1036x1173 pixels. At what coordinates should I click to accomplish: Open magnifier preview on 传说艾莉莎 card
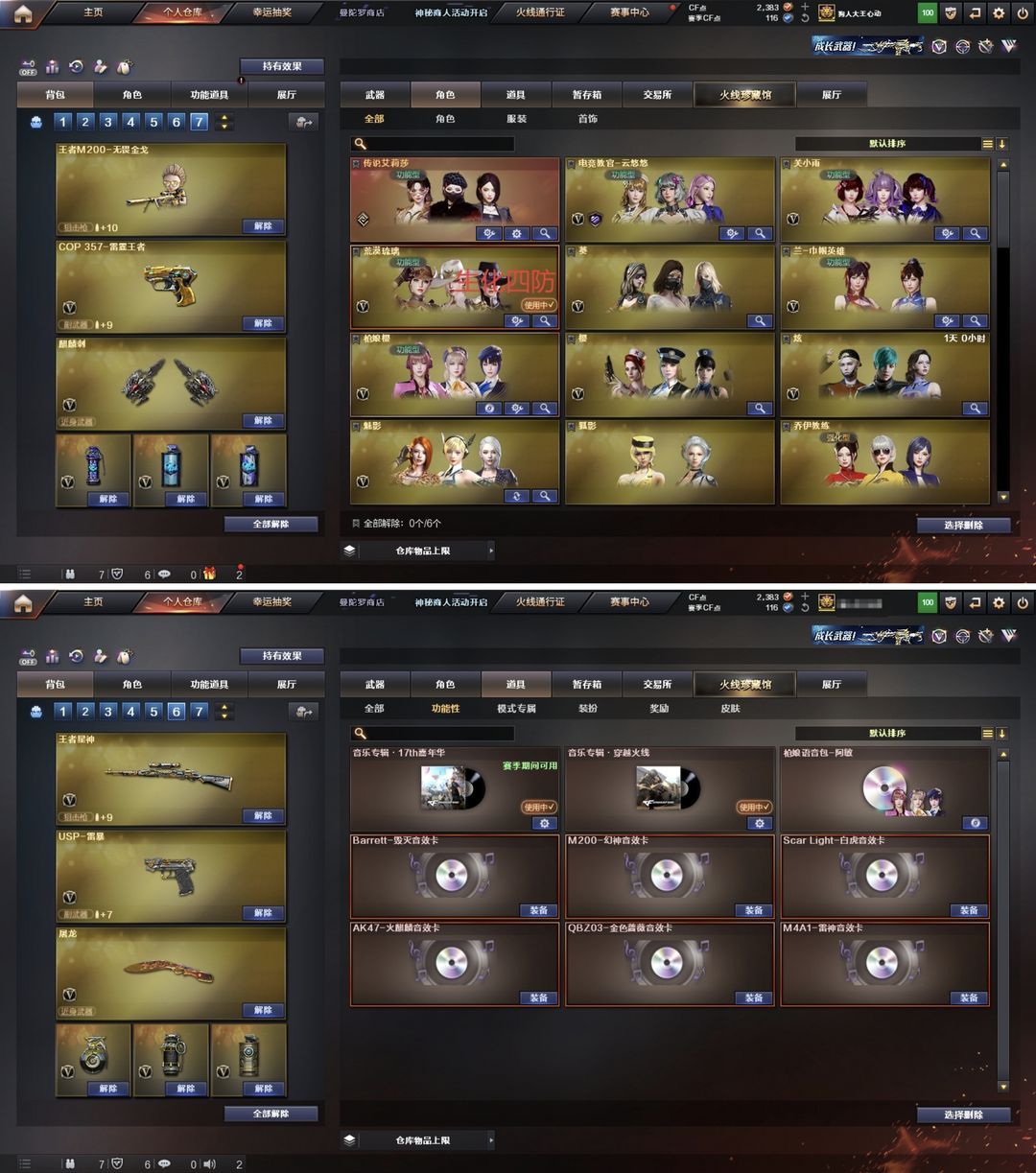[545, 233]
